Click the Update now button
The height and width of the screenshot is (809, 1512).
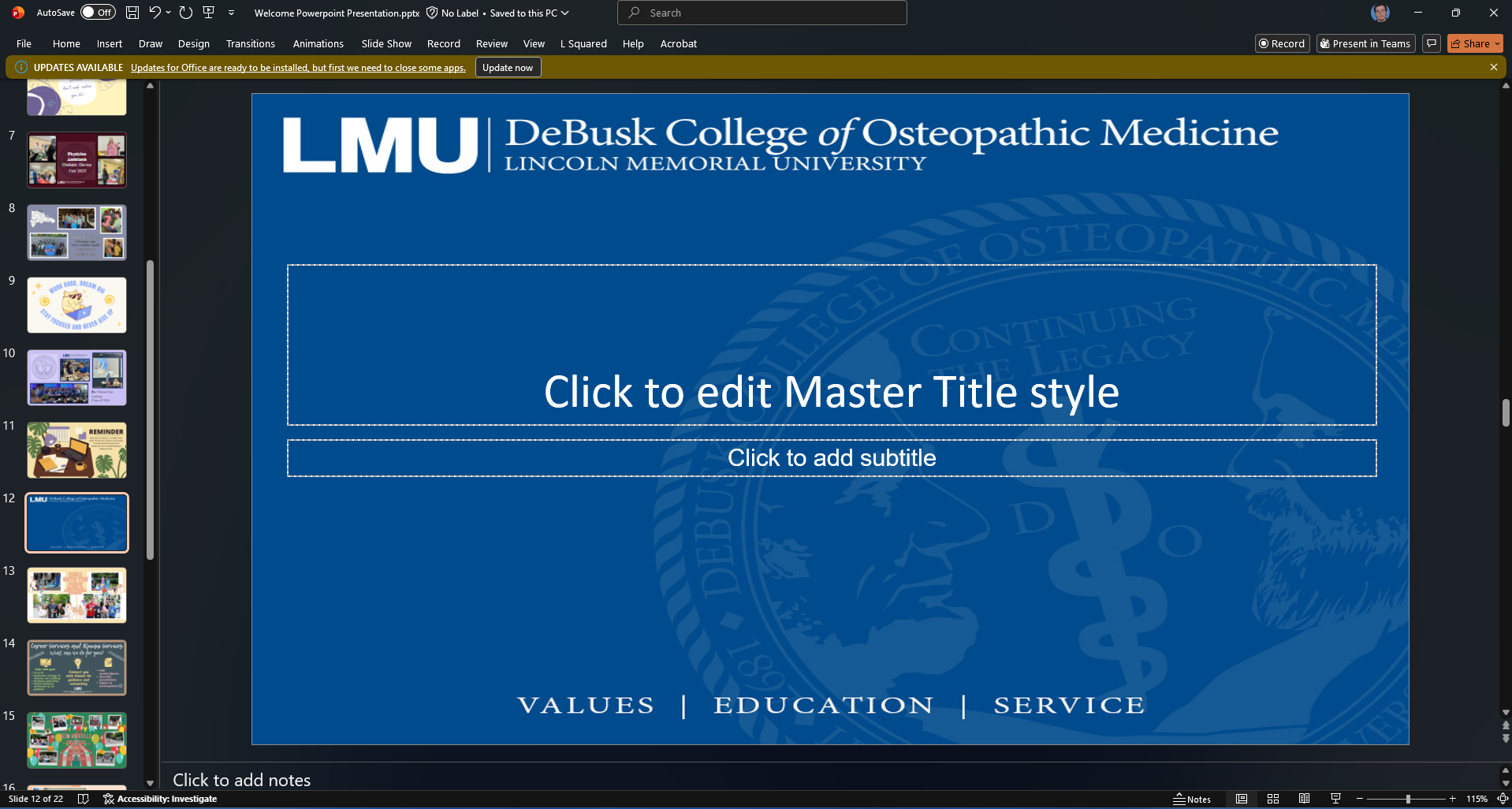coord(508,68)
